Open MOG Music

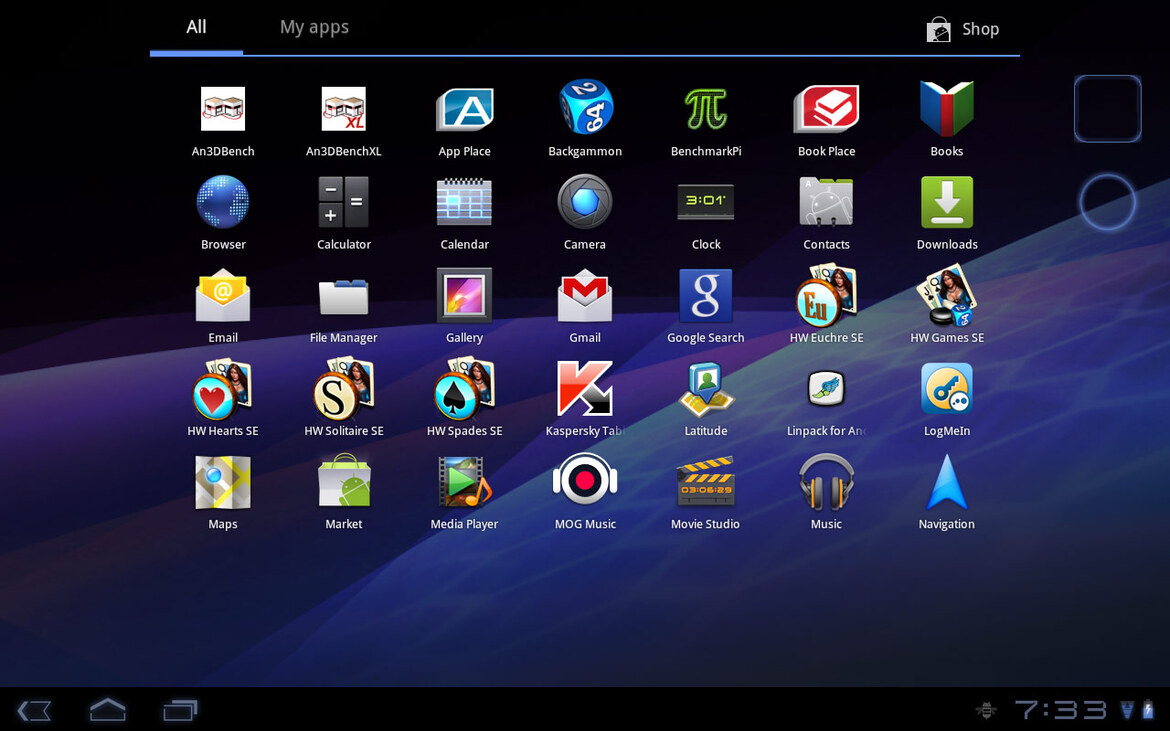pyautogui.click(x=585, y=479)
